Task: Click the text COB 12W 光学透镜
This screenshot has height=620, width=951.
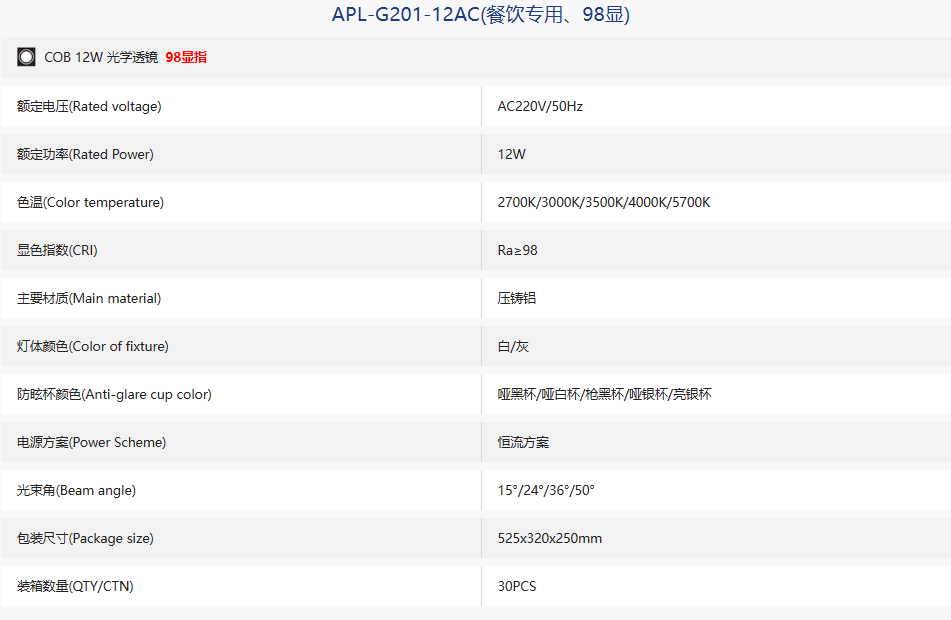Action: pos(101,57)
